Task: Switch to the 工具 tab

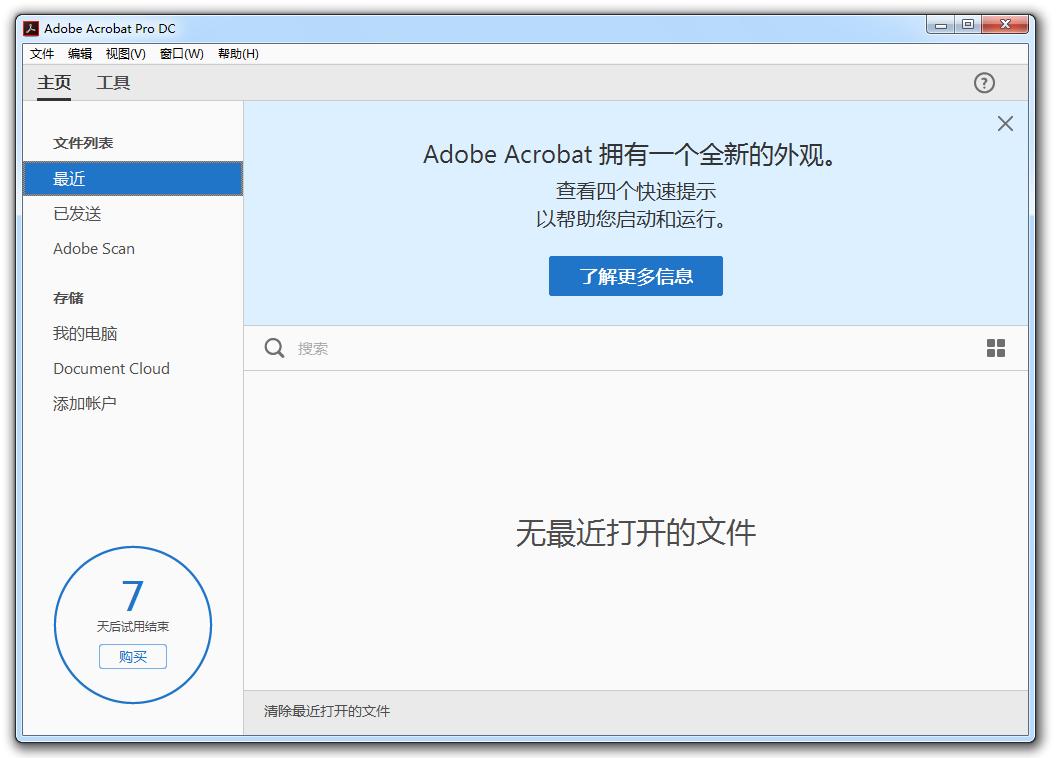Action: coord(113,83)
